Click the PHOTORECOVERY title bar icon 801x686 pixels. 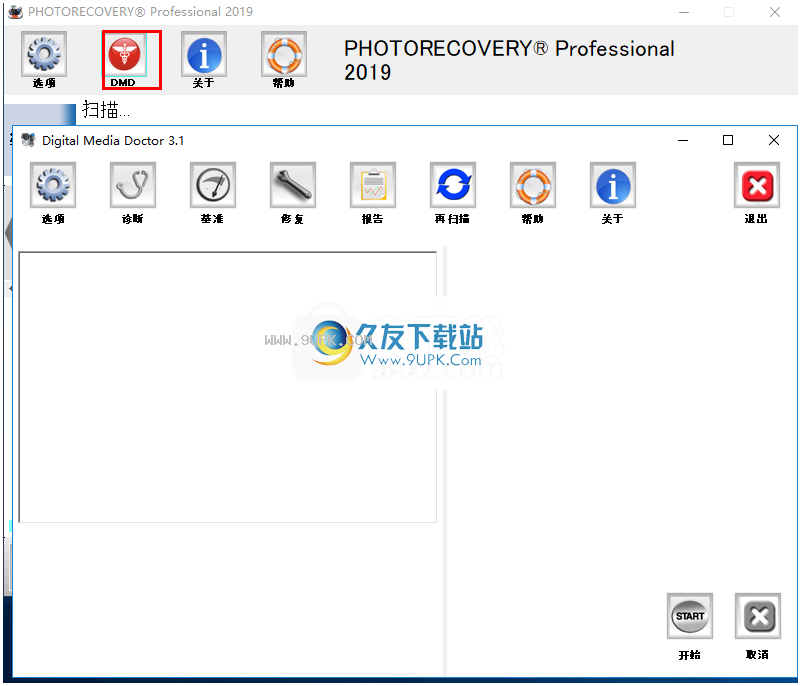(x=15, y=12)
